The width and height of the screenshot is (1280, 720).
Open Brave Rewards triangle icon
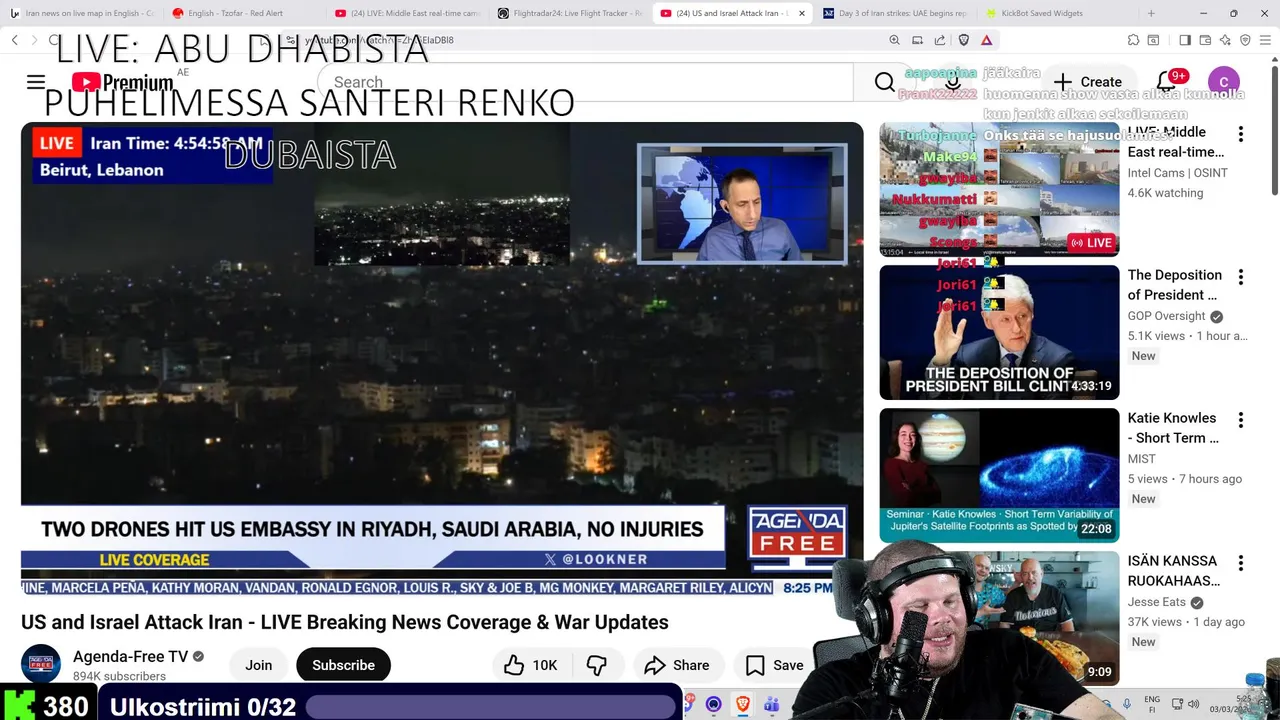point(986,40)
